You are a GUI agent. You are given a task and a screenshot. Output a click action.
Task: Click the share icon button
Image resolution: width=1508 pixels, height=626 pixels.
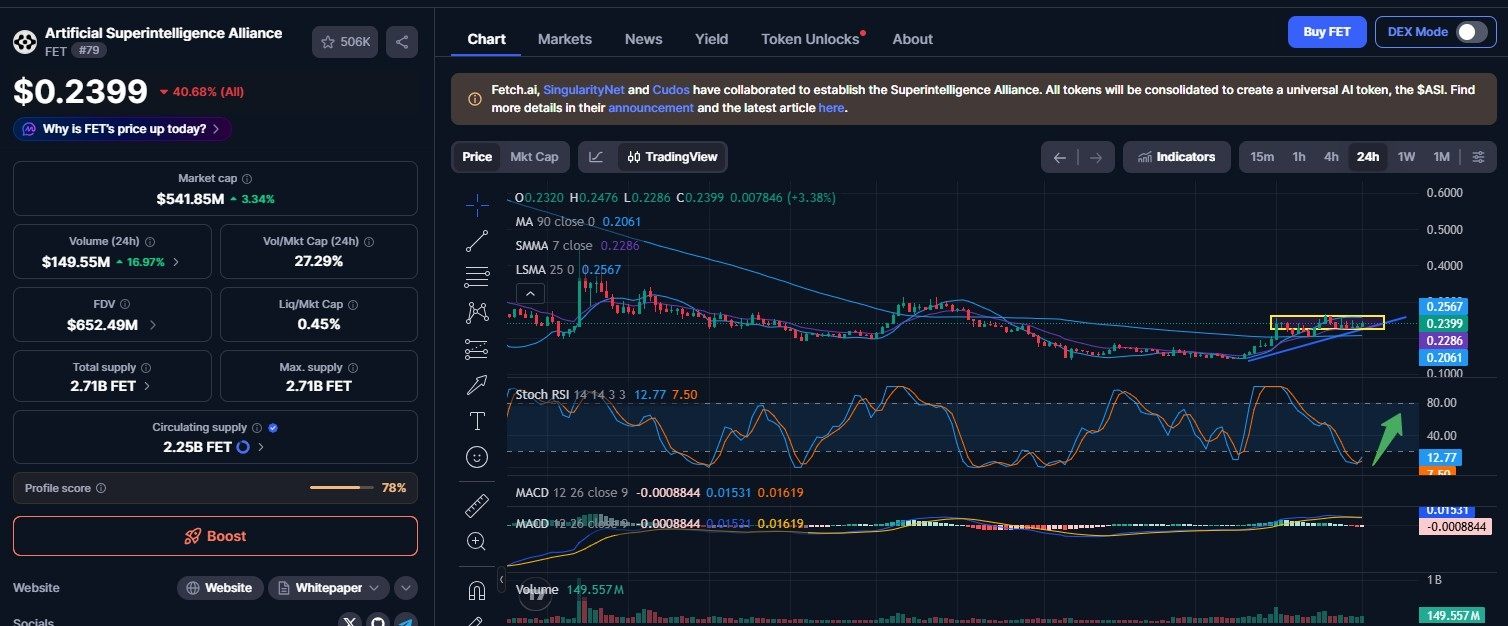(402, 42)
